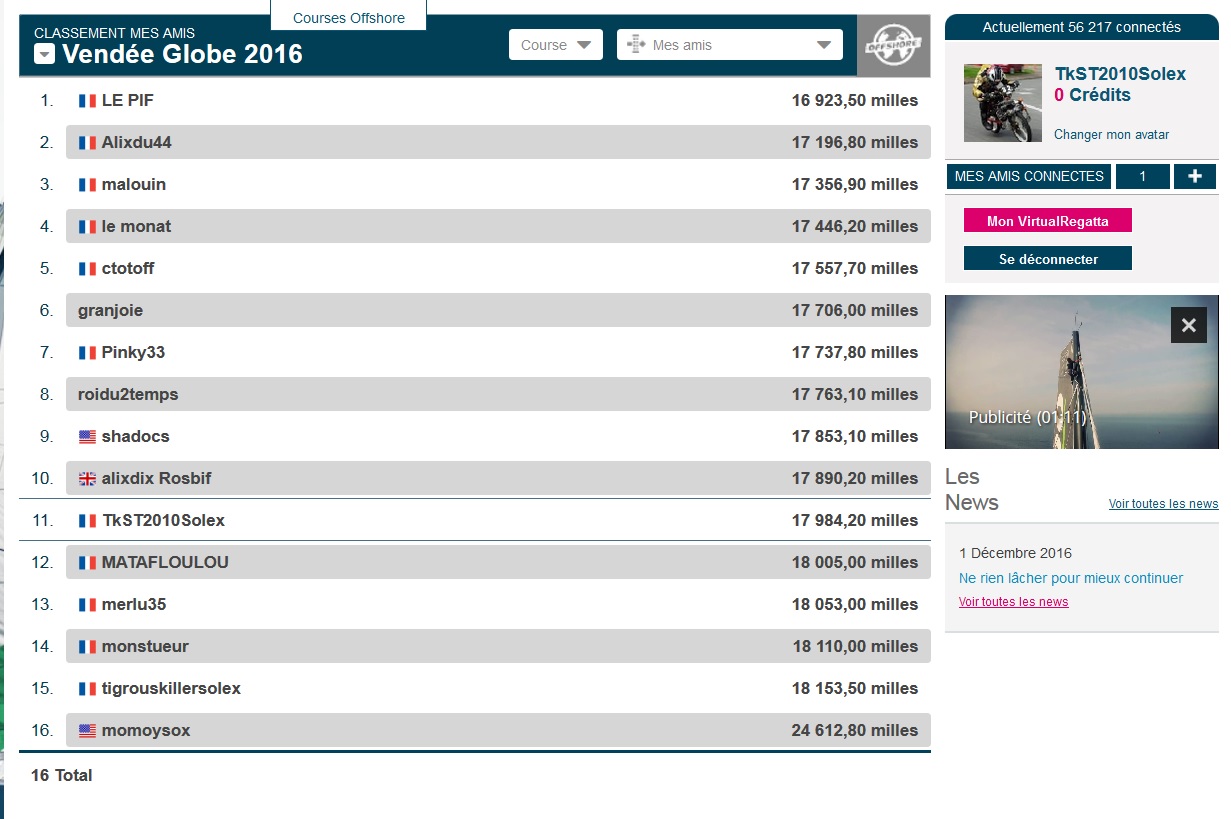Close the advertisement video with X
Screen dimensions: 1231x819
click(1188, 325)
